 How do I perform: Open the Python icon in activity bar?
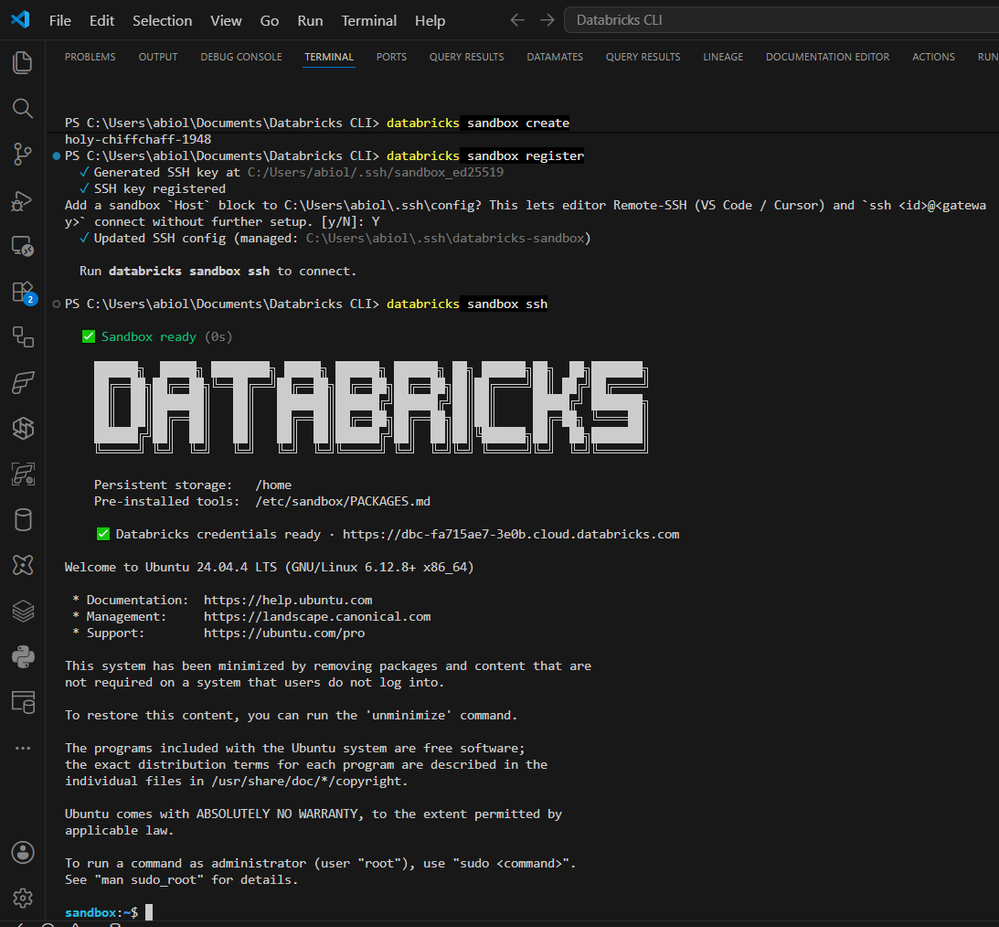[x=22, y=657]
